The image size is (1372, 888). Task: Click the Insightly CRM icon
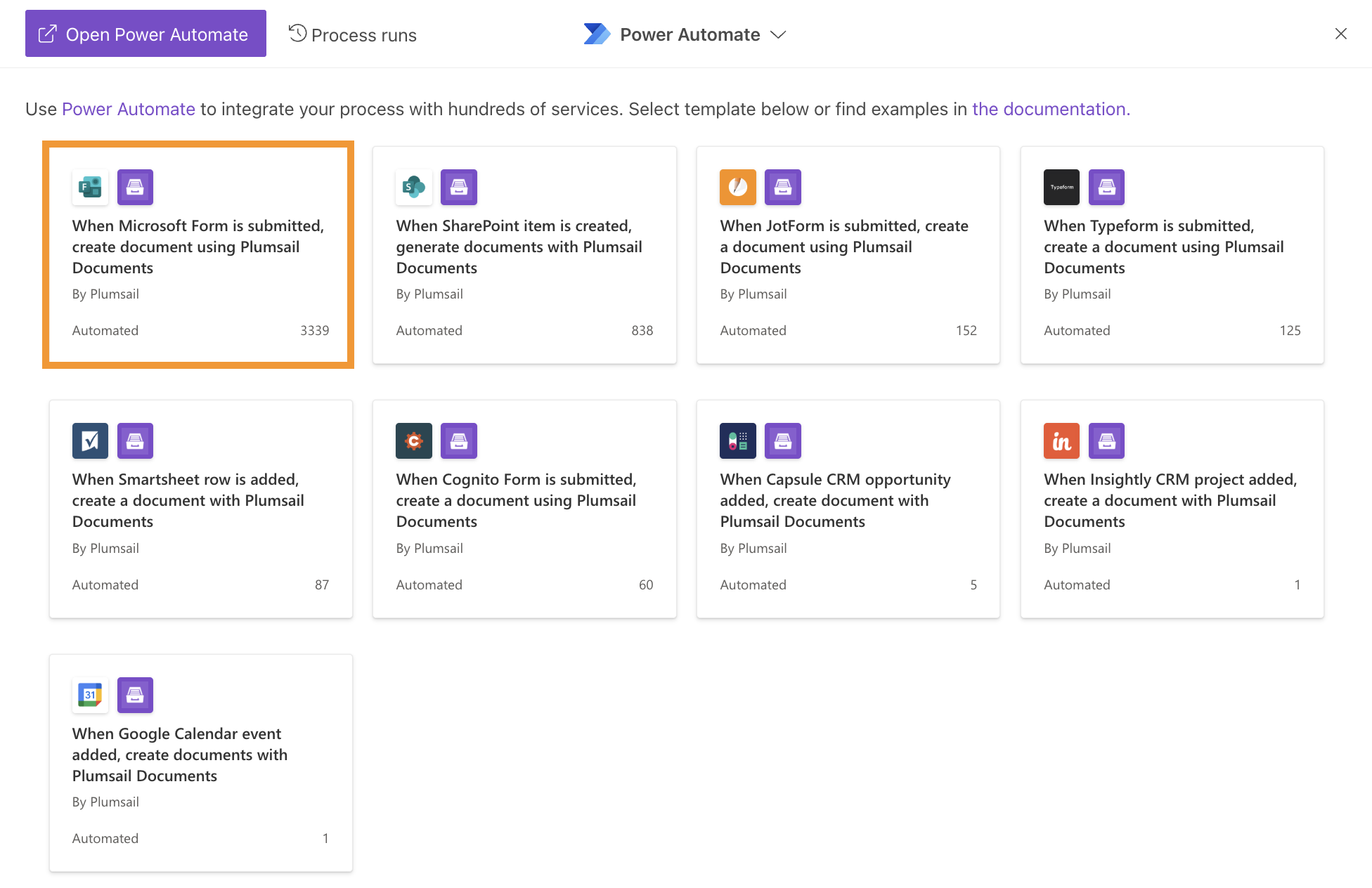coord(1061,440)
